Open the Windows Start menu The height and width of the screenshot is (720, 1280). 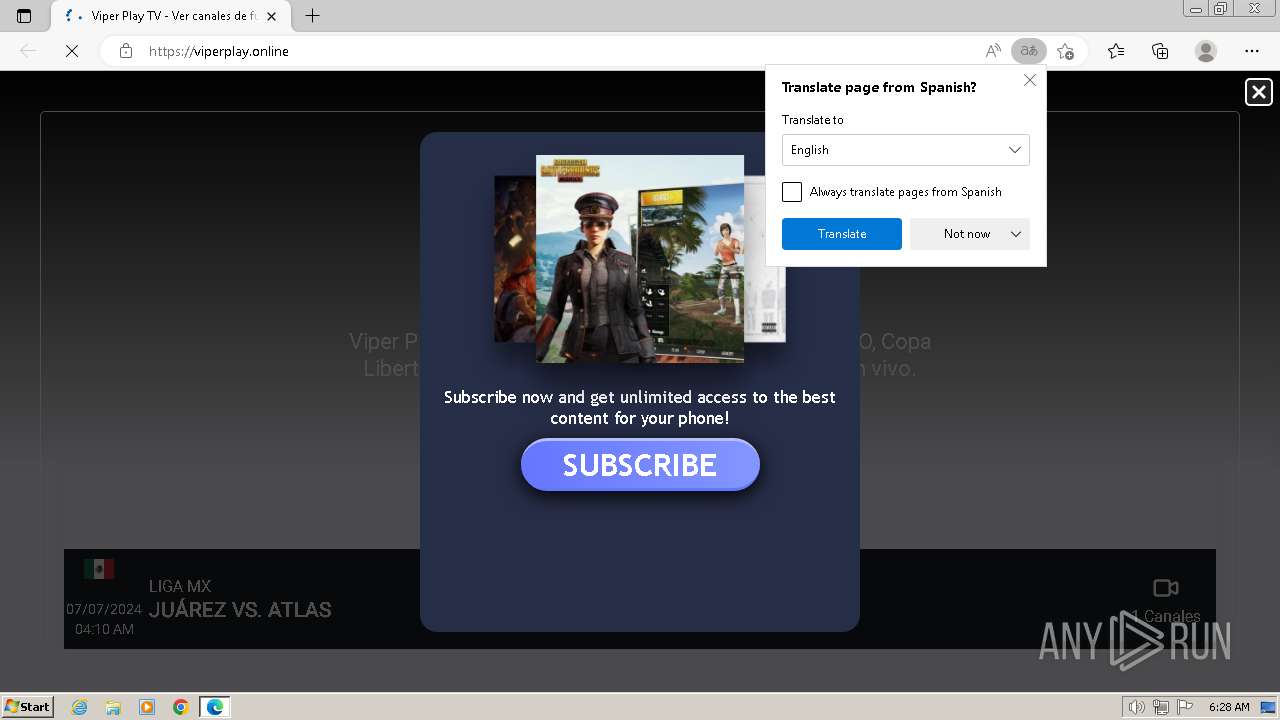click(28, 707)
